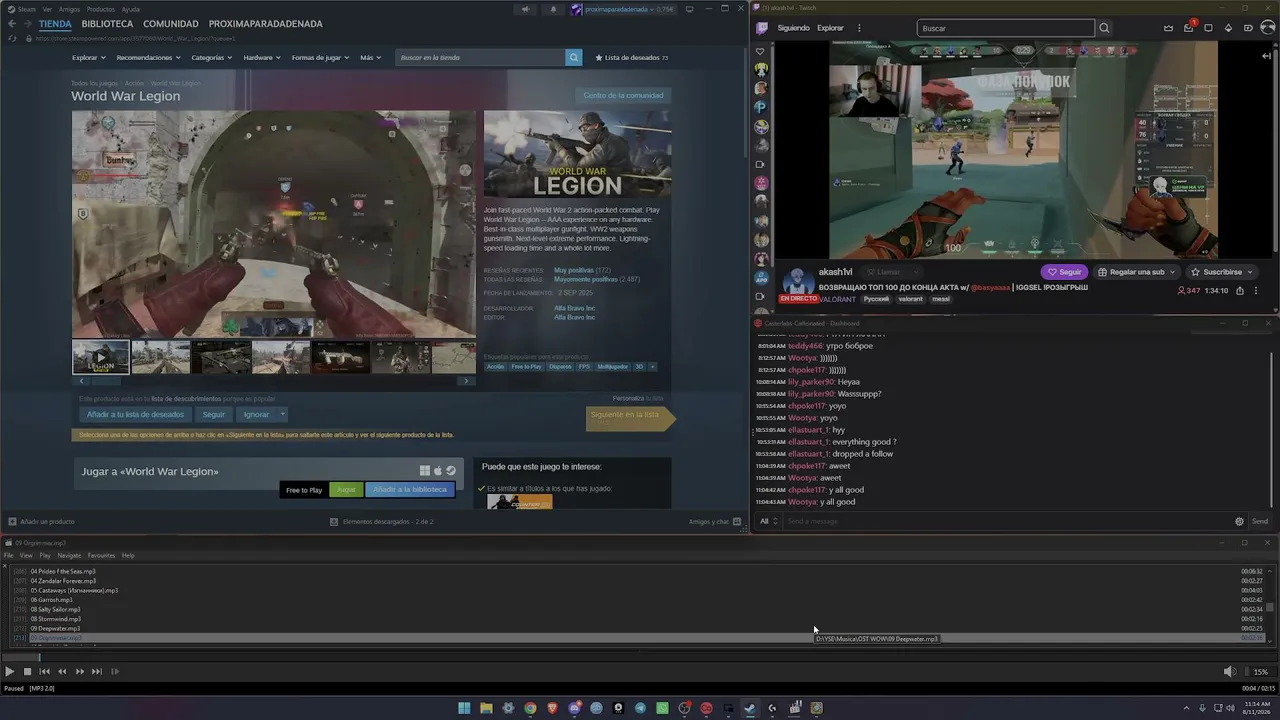Click green Jugar button for World War Legion
Viewport: 1280px width, 720px height.
click(x=346, y=490)
